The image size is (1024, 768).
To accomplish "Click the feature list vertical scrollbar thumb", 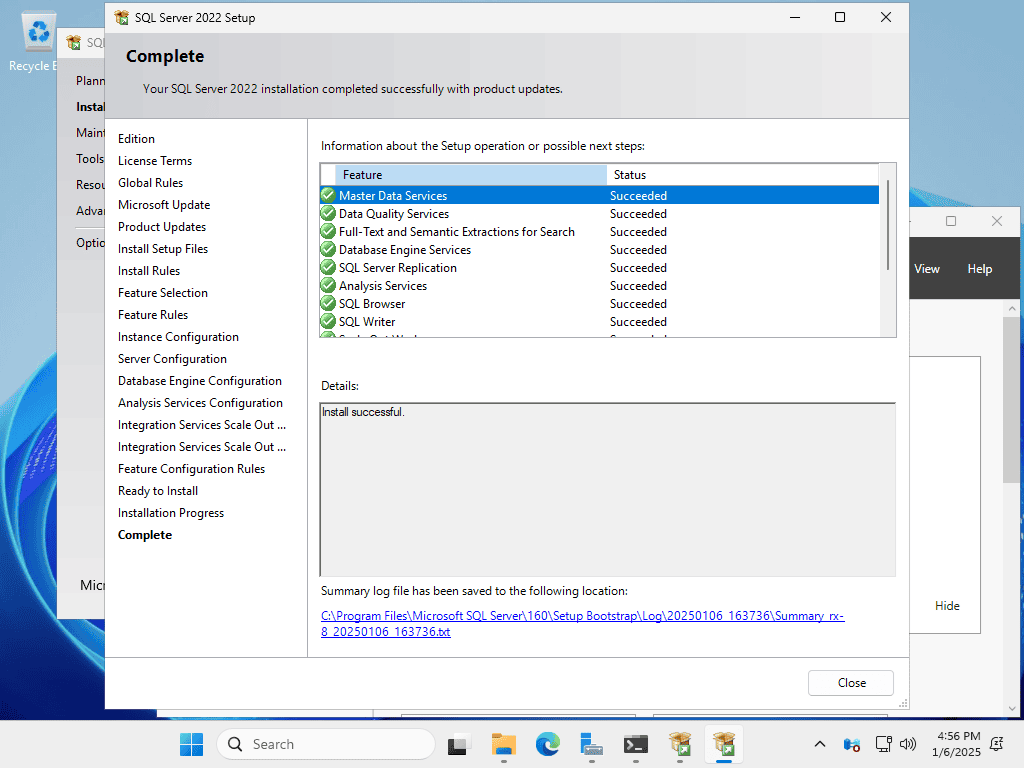I will point(888,225).
